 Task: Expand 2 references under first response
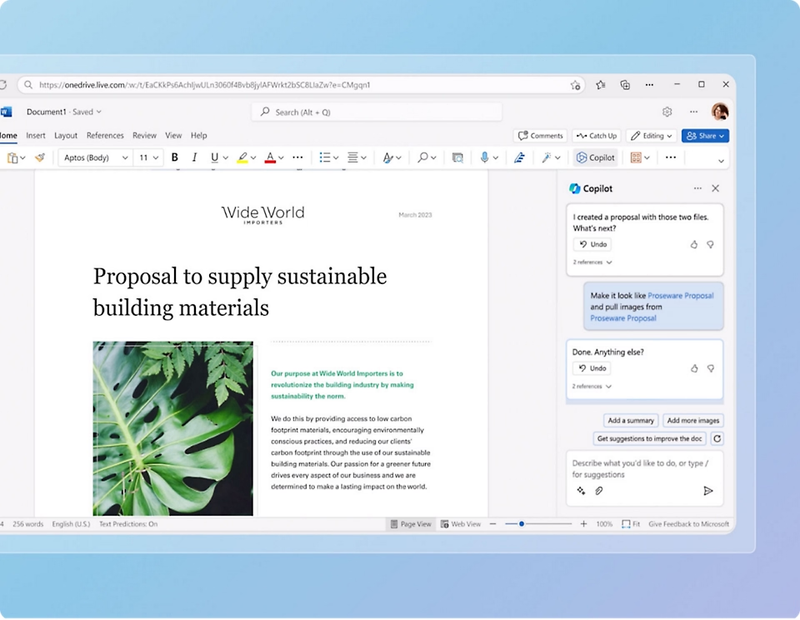tap(592, 262)
